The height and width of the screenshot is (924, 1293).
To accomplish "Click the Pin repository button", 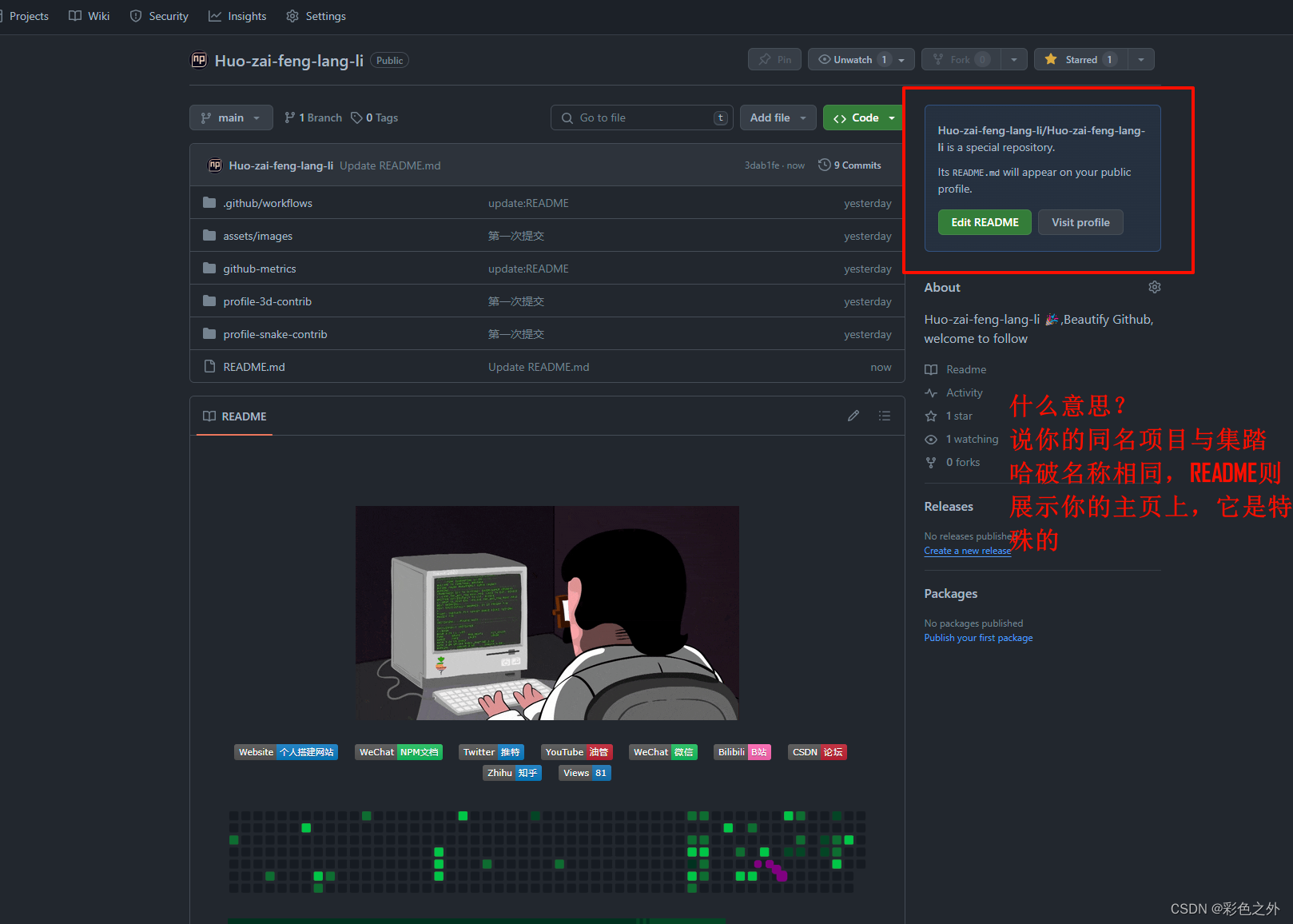I will pos(774,59).
